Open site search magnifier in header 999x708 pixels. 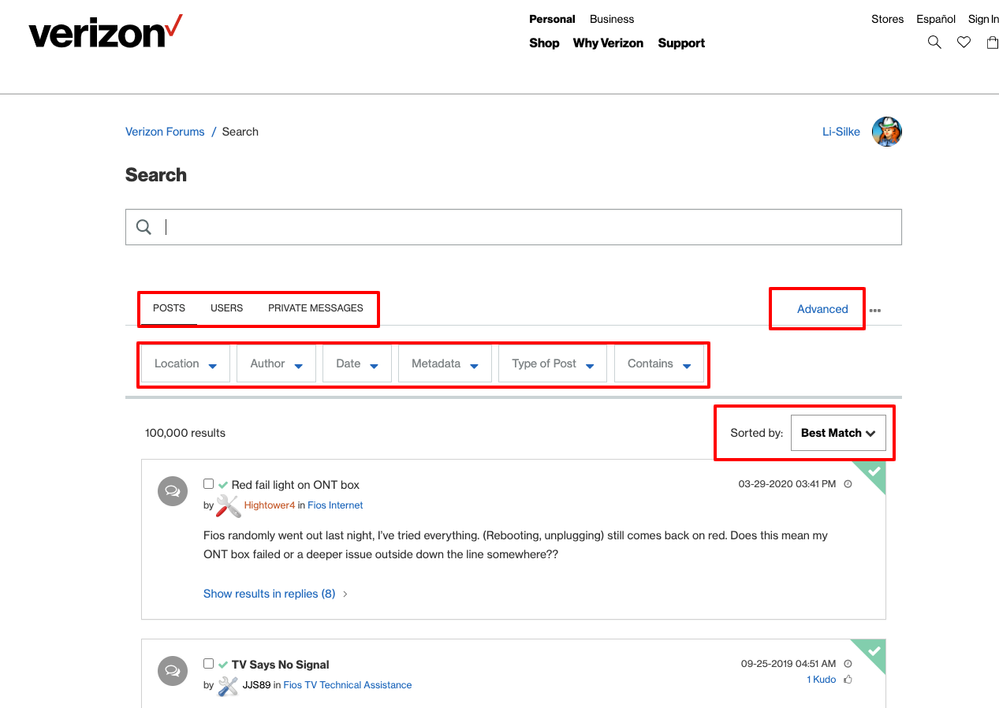(x=934, y=42)
